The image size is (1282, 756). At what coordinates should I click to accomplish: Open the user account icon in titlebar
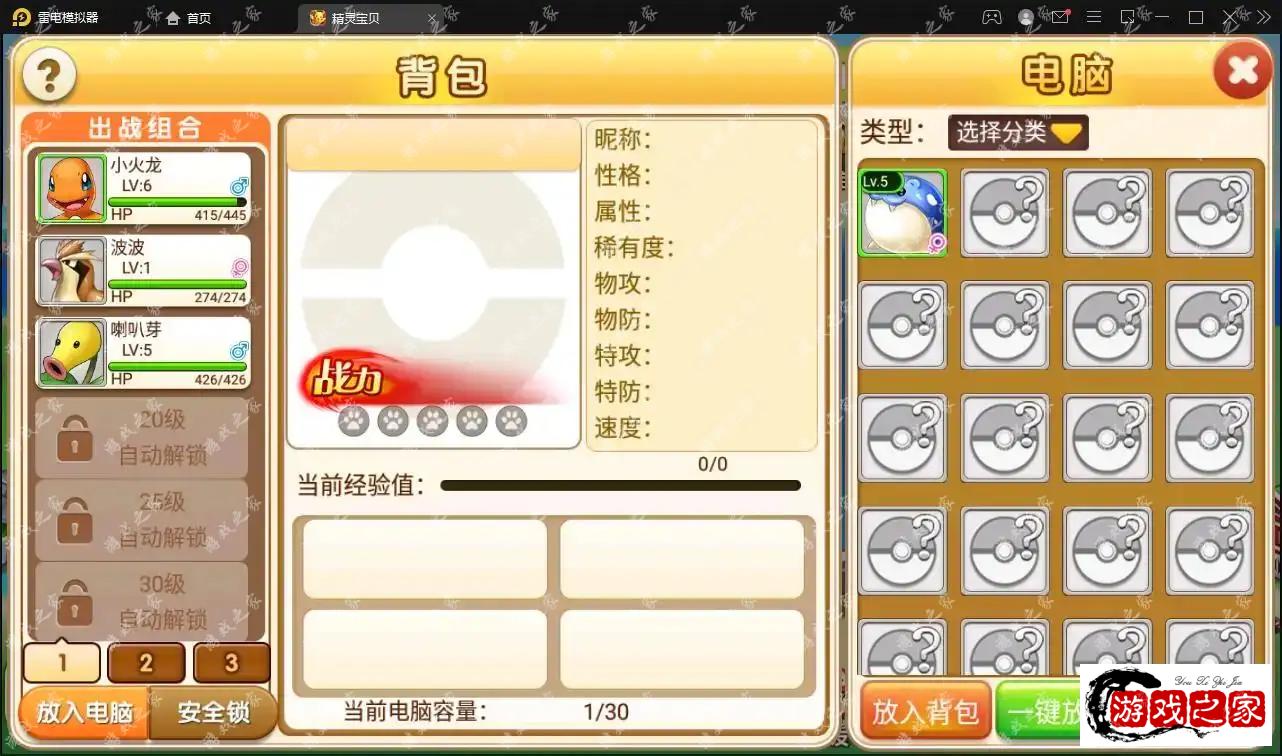pos(1026,17)
